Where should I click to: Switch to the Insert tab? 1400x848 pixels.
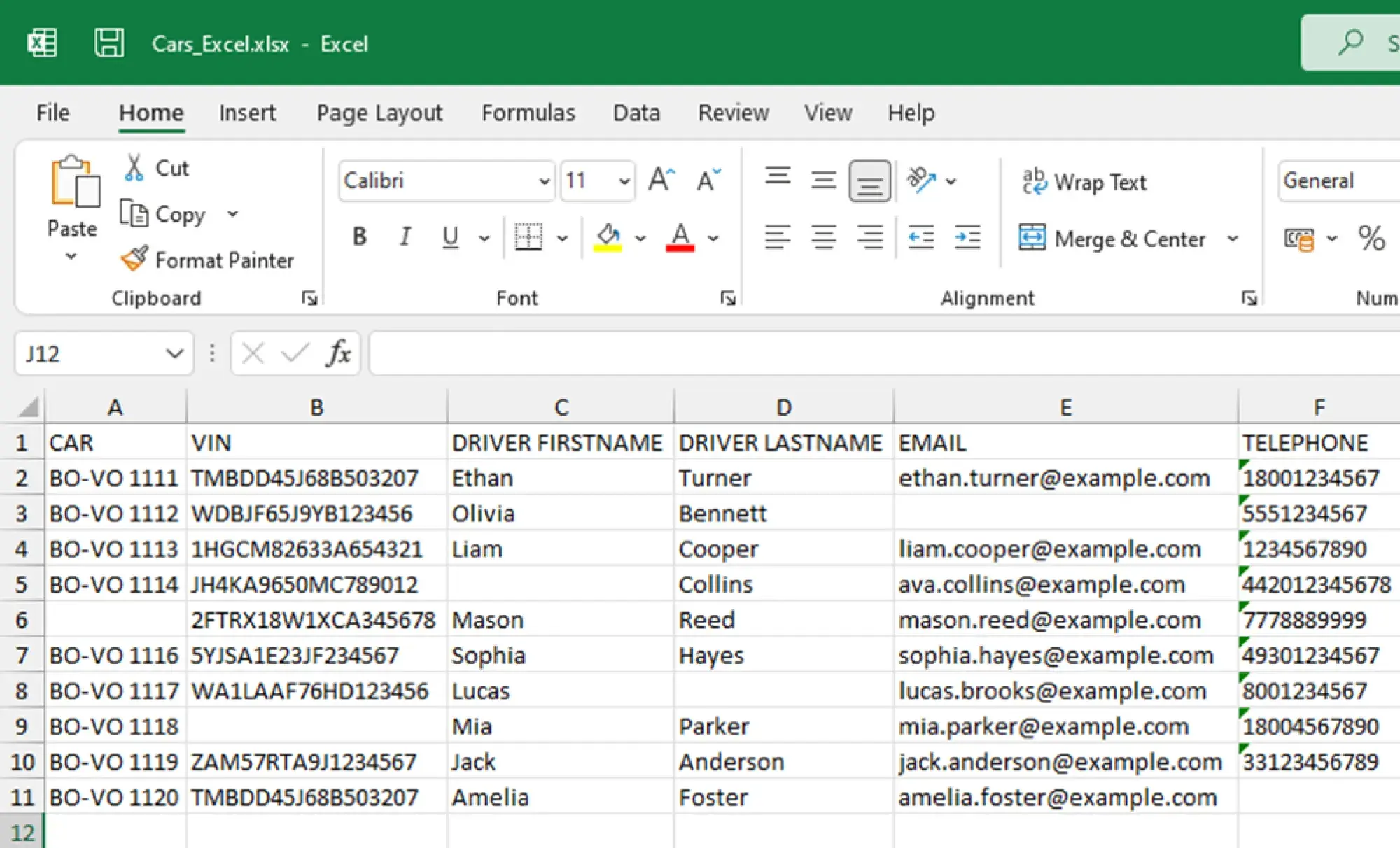pos(247,113)
